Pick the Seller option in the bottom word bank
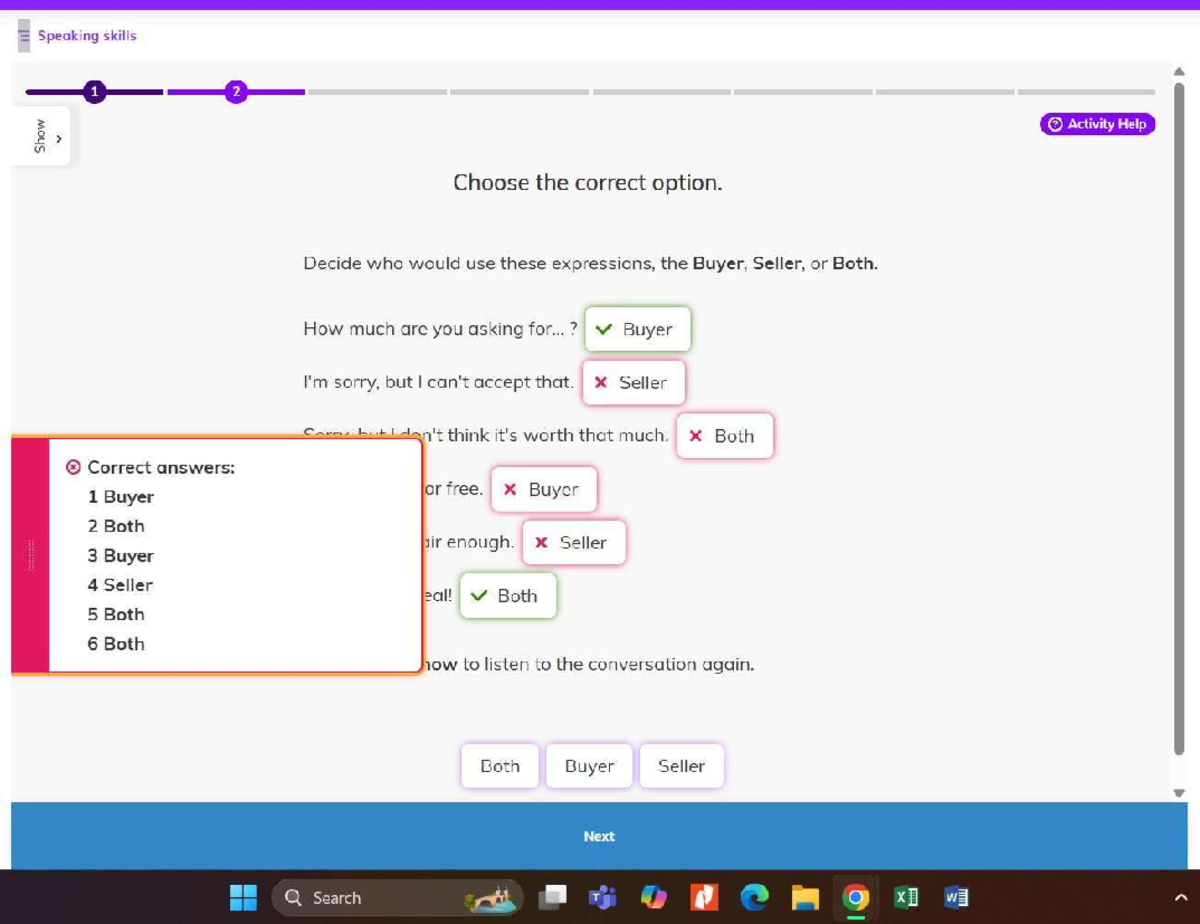The height and width of the screenshot is (924, 1200). pyautogui.click(x=681, y=766)
